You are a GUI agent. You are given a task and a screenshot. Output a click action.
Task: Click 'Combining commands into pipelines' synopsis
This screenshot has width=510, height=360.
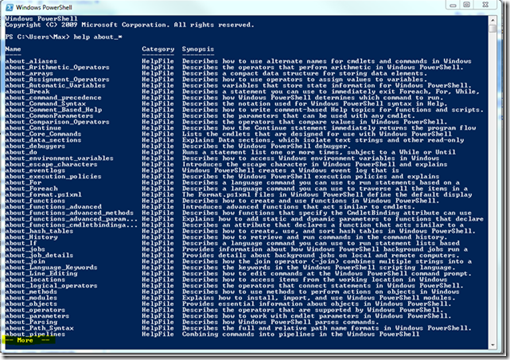coord(301,334)
